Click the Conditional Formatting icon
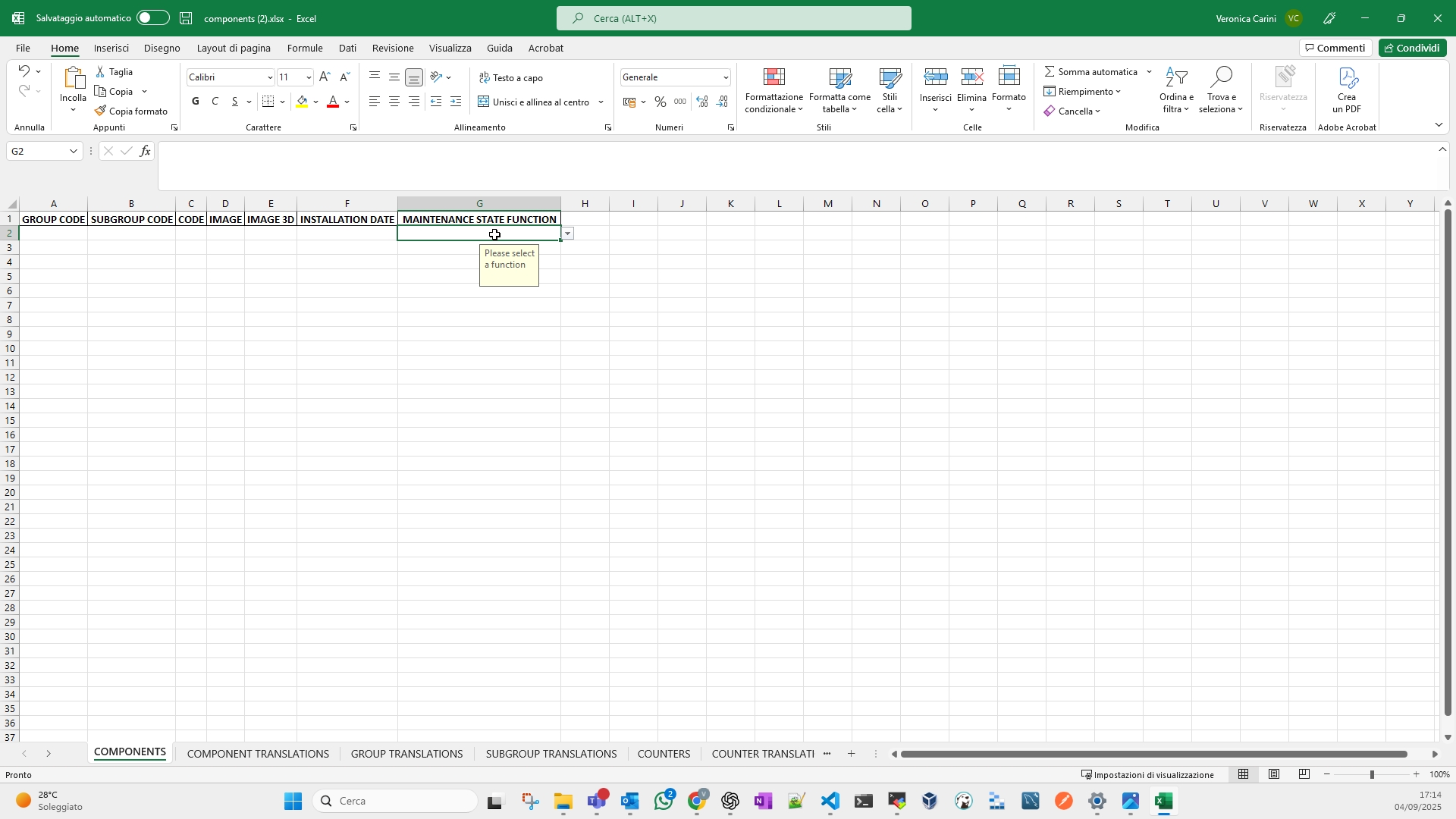 tap(773, 78)
